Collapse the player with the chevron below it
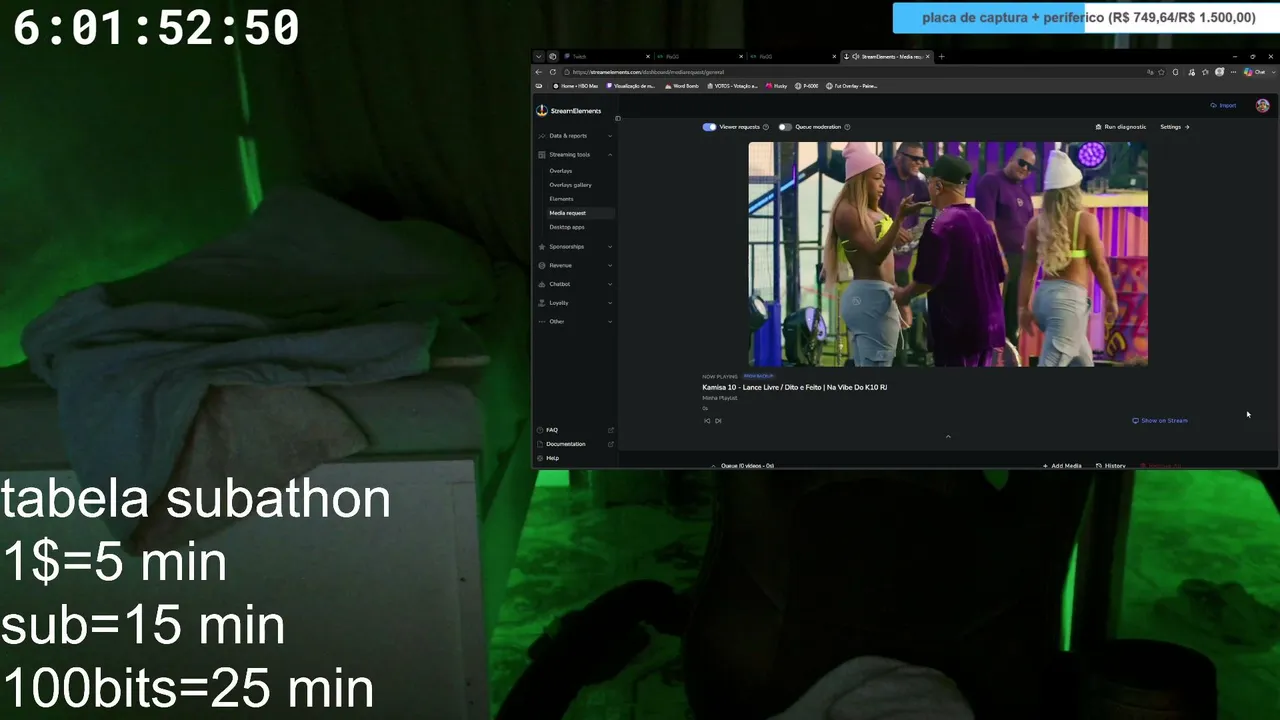Image resolution: width=1280 pixels, height=720 pixels. click(948, 436)
